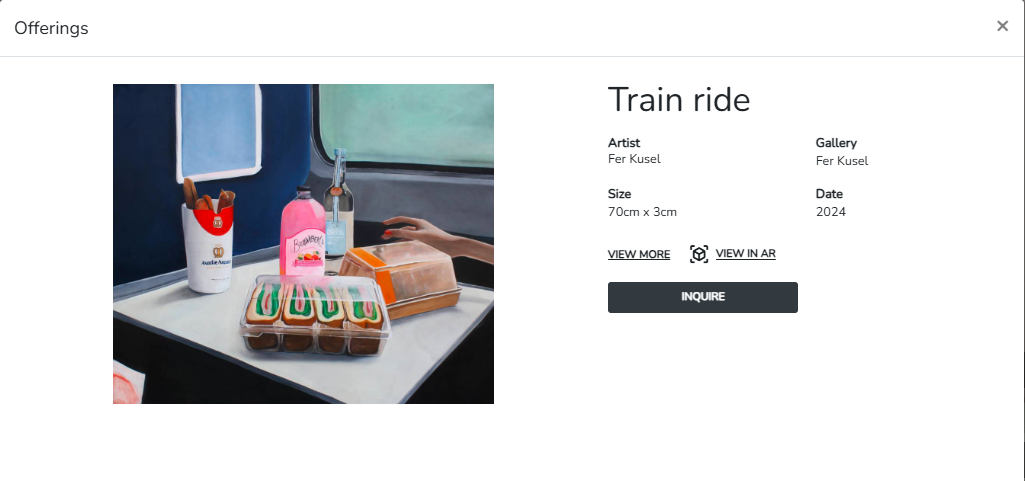This screenshot has height=481, width=1025.
Task: Click the INQUIRE button
Action: click(x=703, y=297)
